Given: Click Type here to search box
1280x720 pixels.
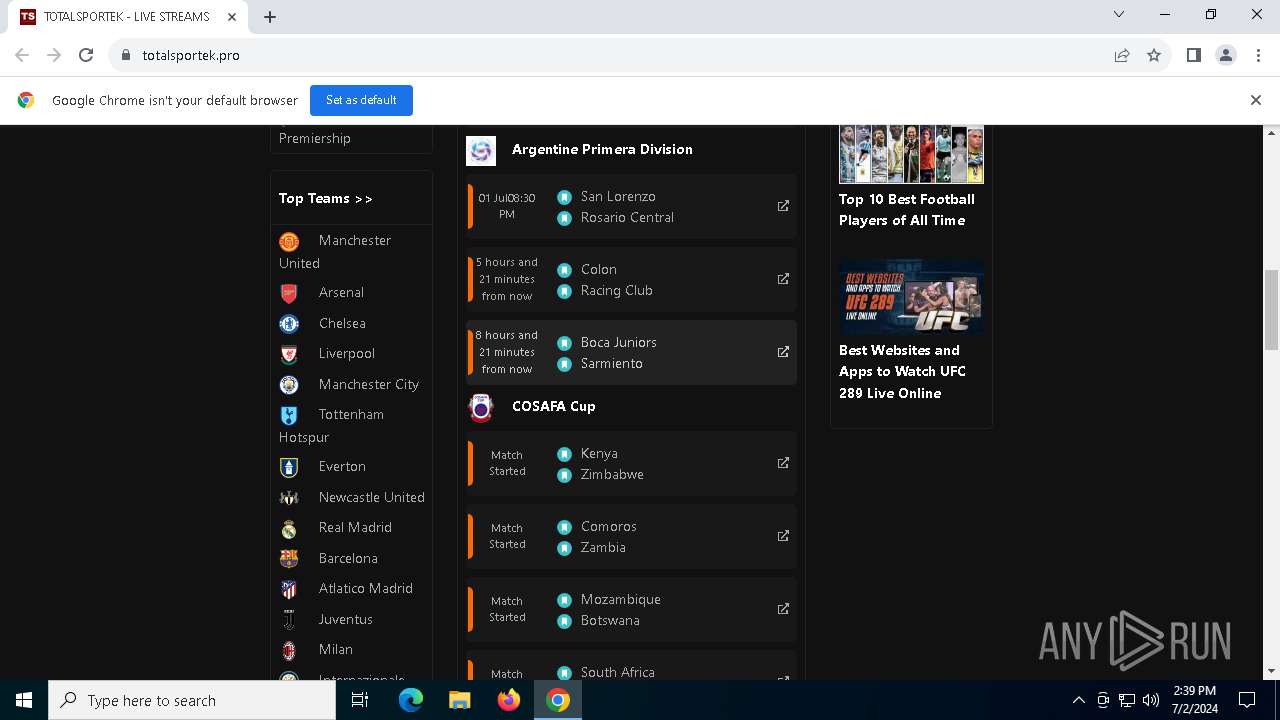Looking at the screenshot, I should tap(192, 700).
